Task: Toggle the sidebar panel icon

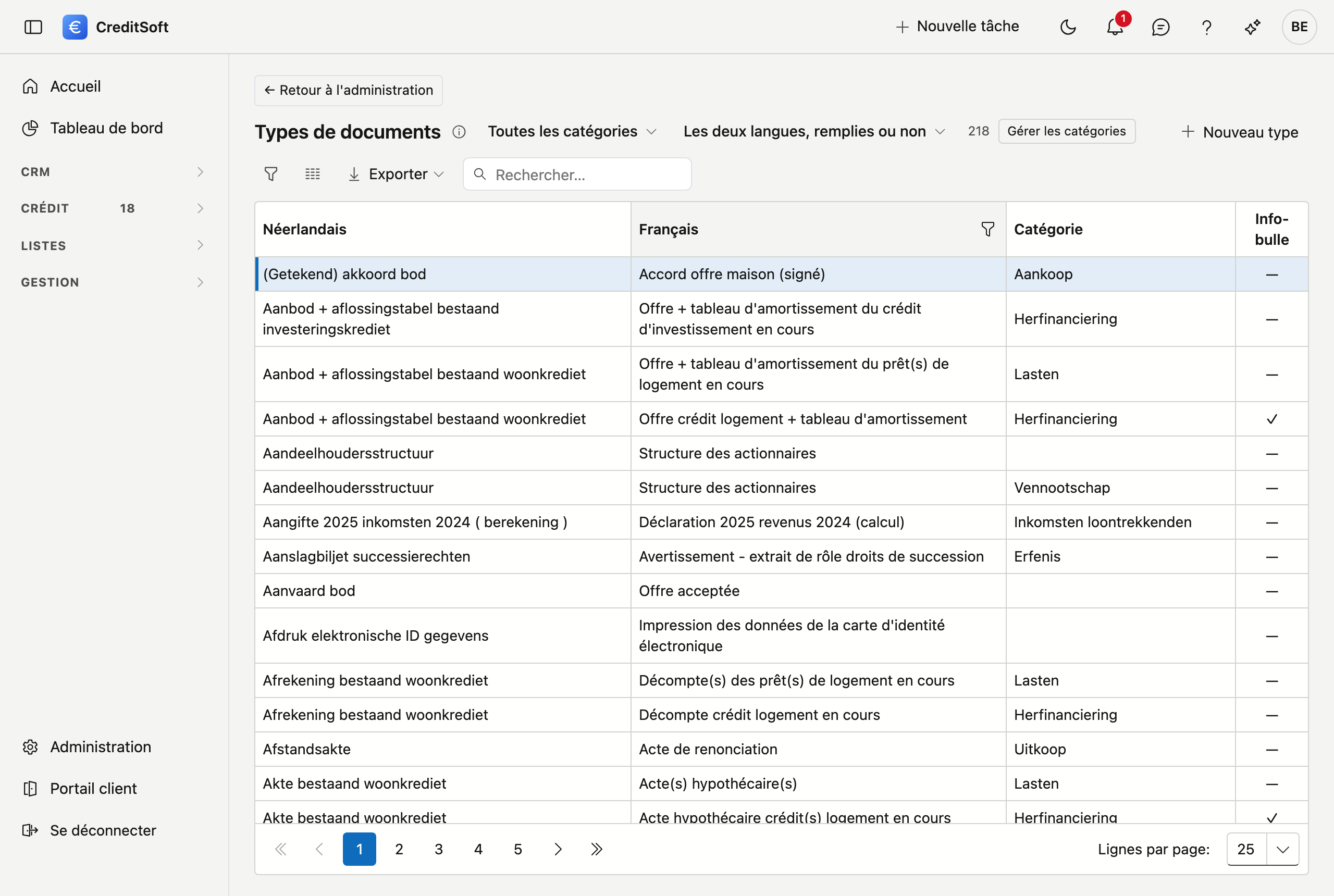Action: [x=33, y=27]
